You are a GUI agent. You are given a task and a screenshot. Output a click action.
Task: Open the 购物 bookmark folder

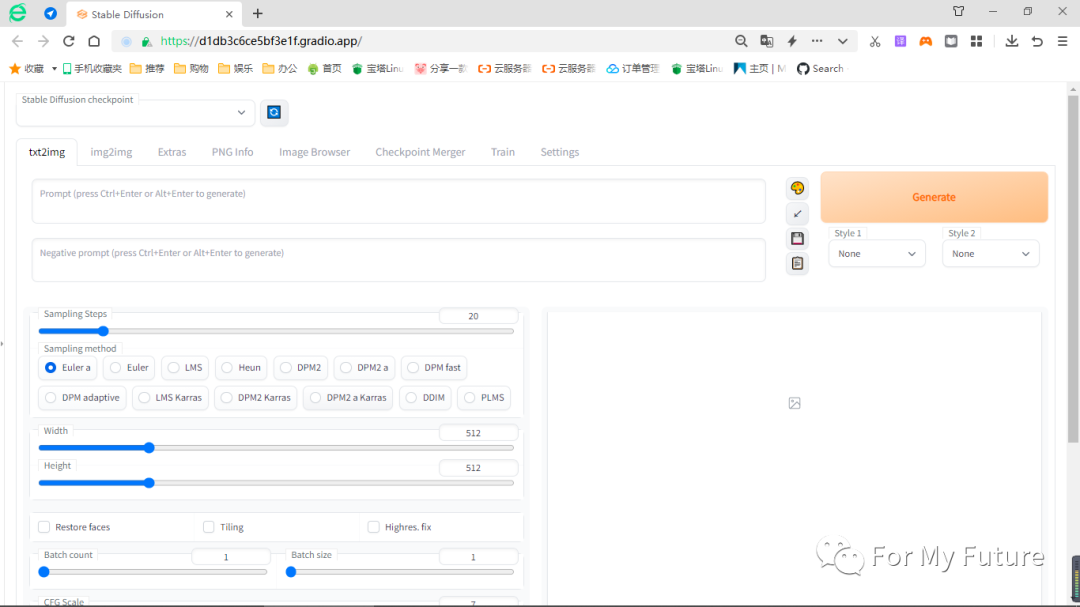pyautogui.click(x=191, y=68)
